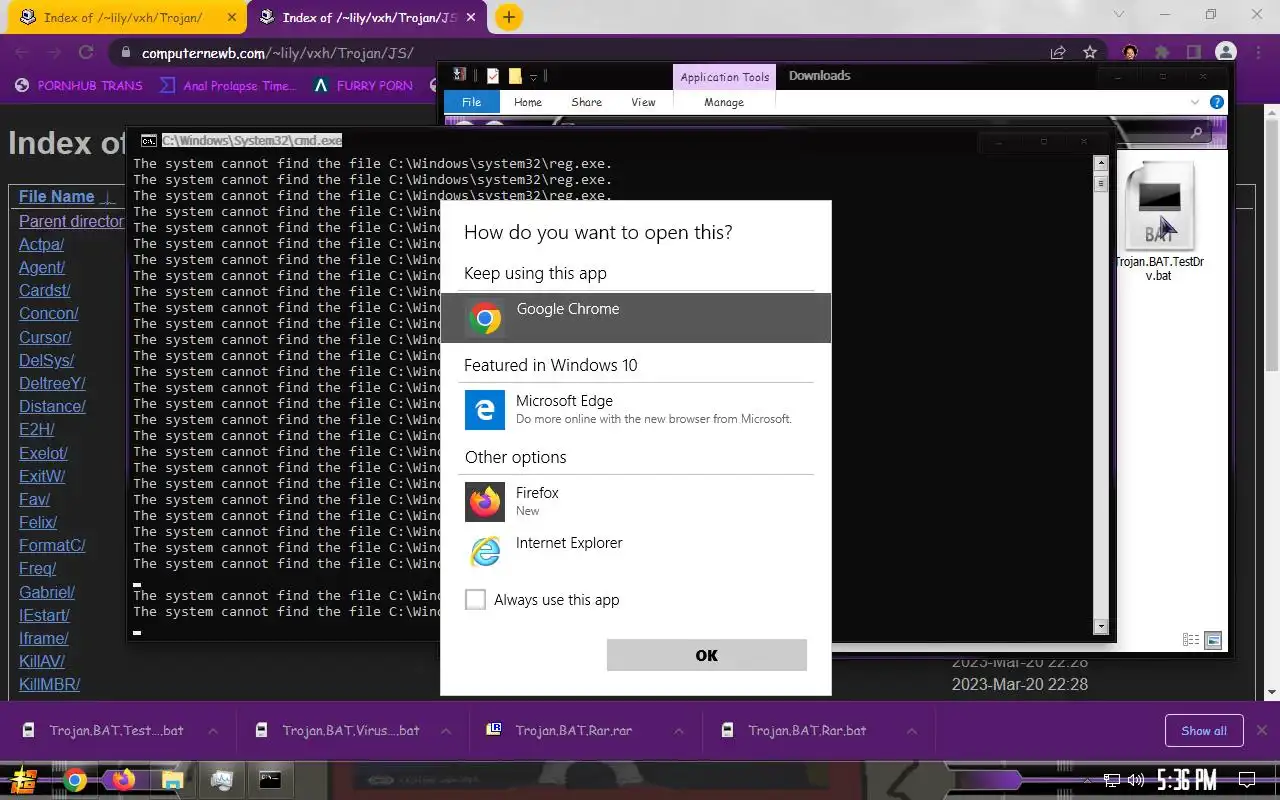Image resolution: width=1280 pixels, height=800 pixels.
Task: Expand the Explorer ribbon with the chevron
Action: pyautogui.click(x=1195, y=102)
